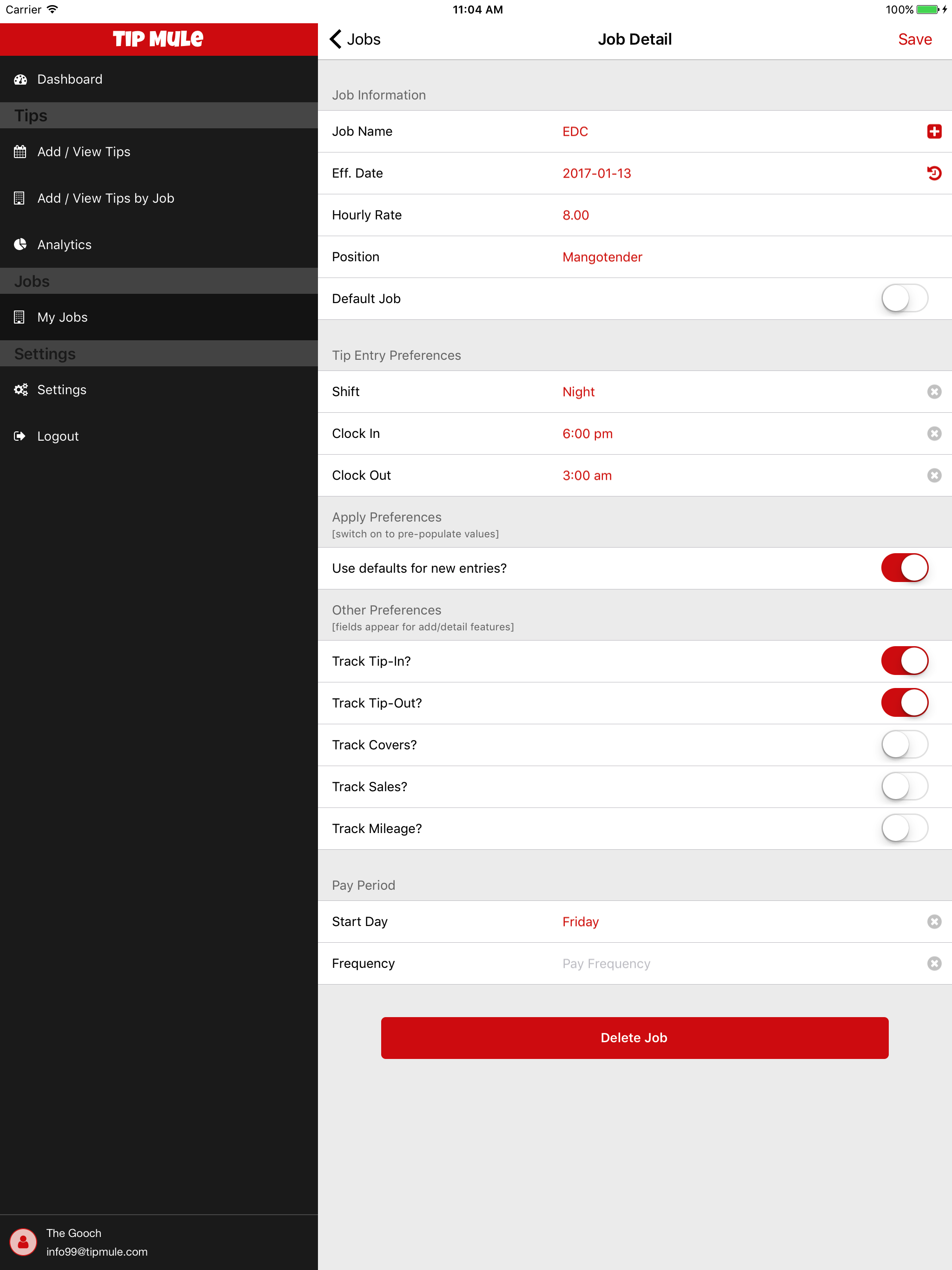This screenshot has height=1270, width=952.
Task: Click The Gooch profile name
Action: pos(73,1233)
